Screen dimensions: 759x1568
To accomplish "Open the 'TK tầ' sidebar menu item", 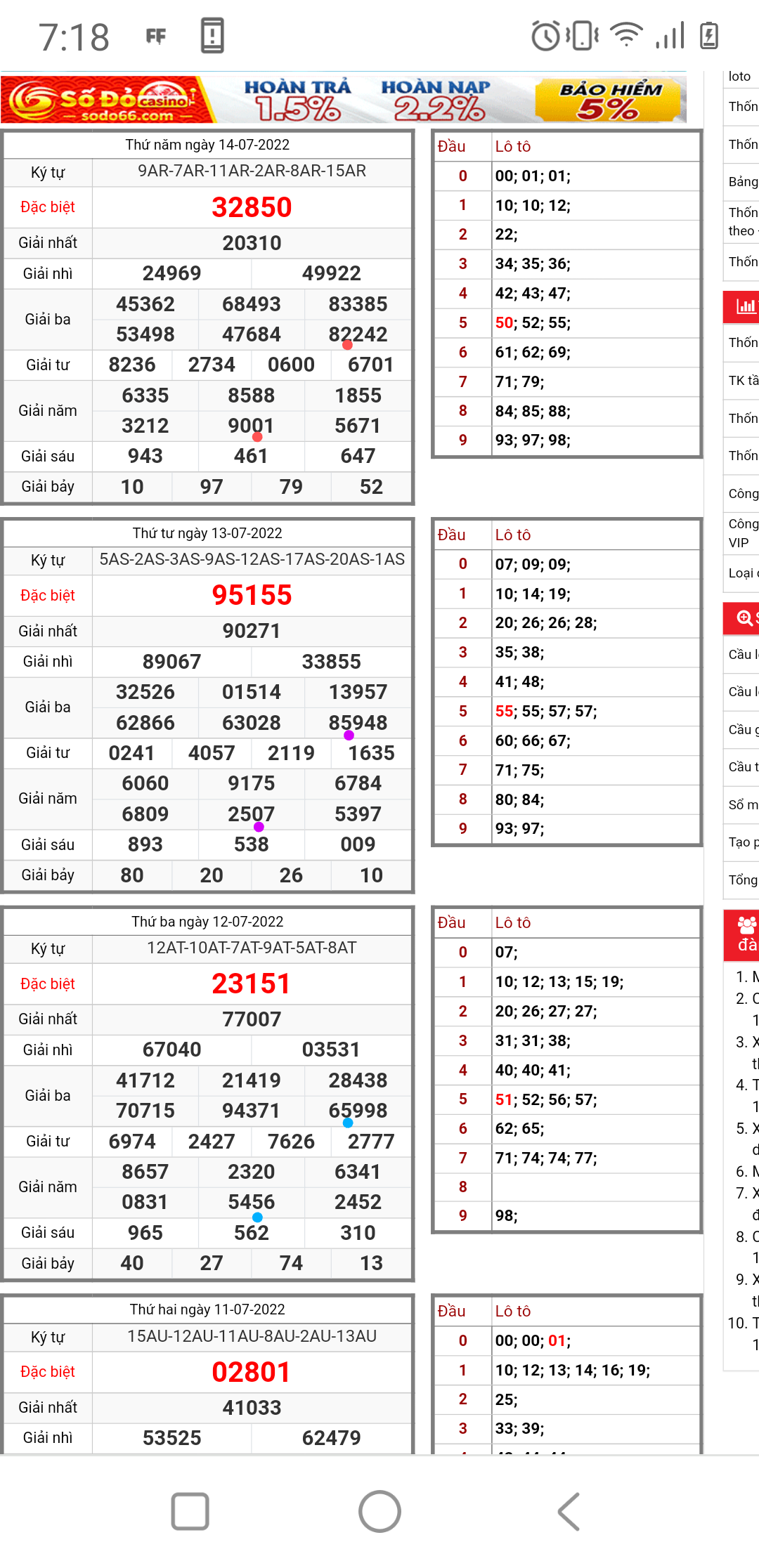I will 743,380.
